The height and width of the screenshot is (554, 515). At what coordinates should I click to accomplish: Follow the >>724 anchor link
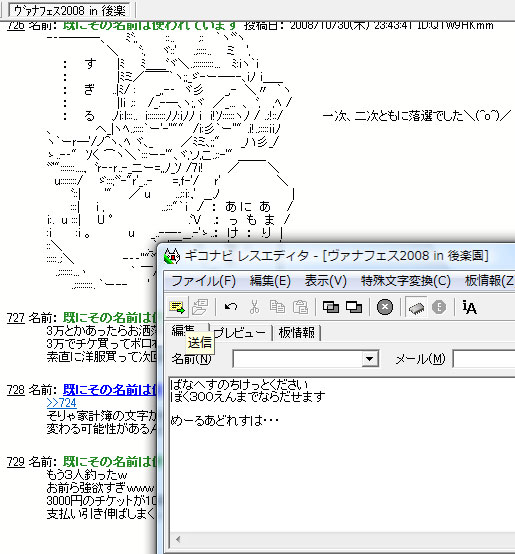[x=61, y=403]
